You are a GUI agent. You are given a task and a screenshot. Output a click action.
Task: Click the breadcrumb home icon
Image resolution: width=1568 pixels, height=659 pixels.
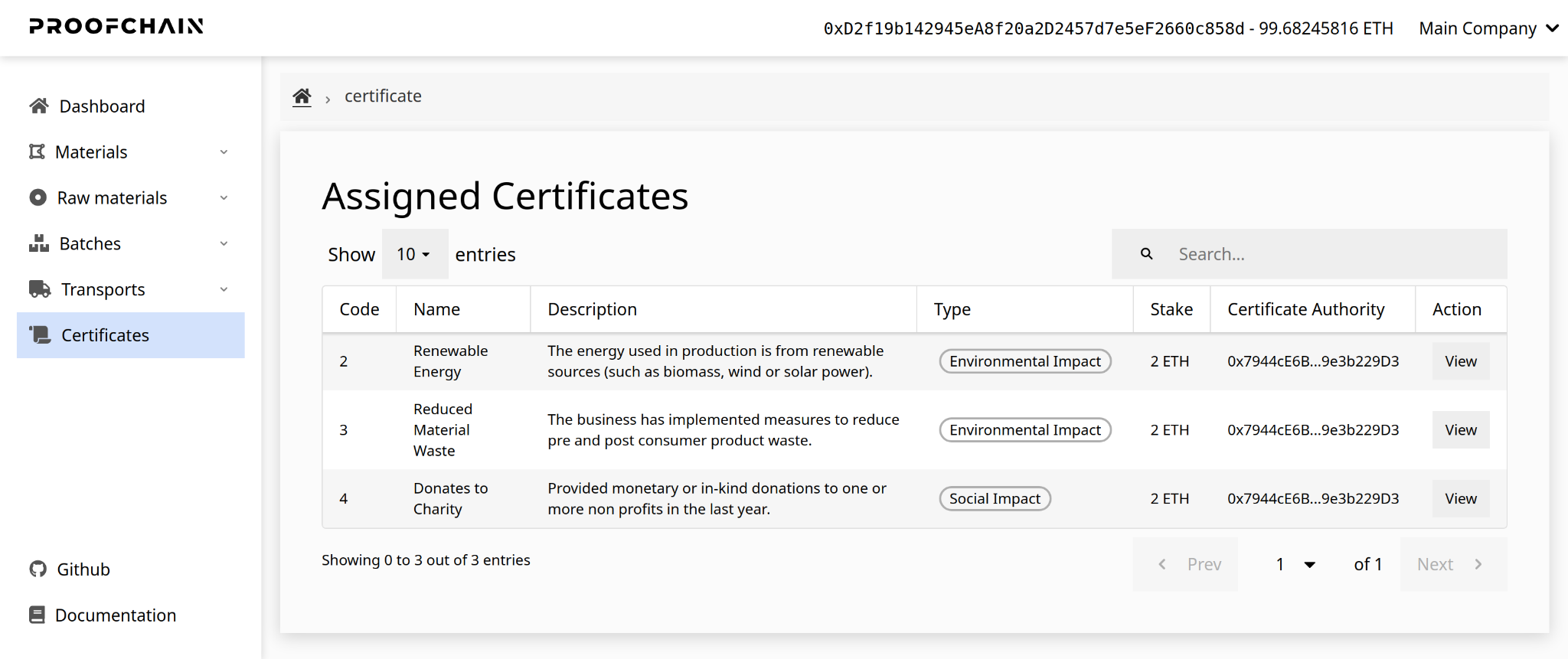pyautogui.click(x=302, y=96)
